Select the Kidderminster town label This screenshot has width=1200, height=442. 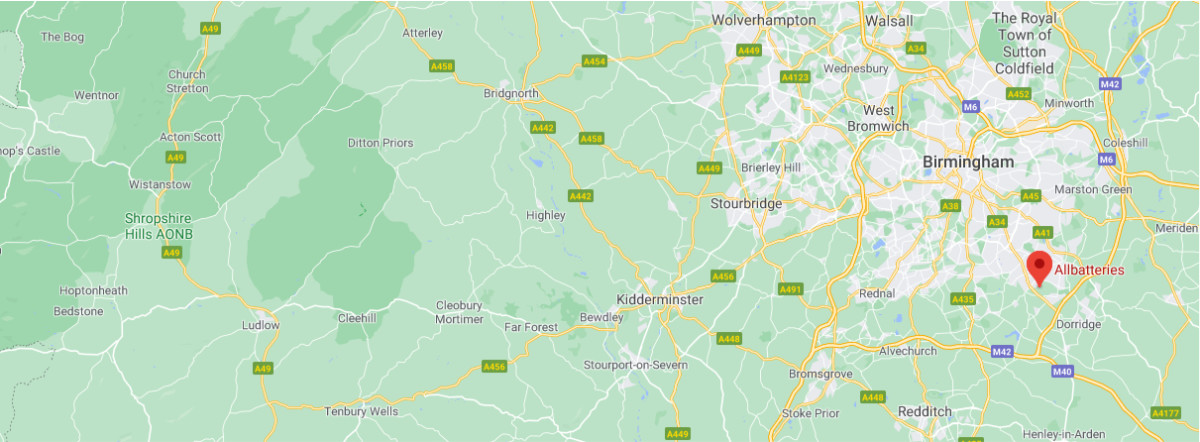[x=660, y=300]
